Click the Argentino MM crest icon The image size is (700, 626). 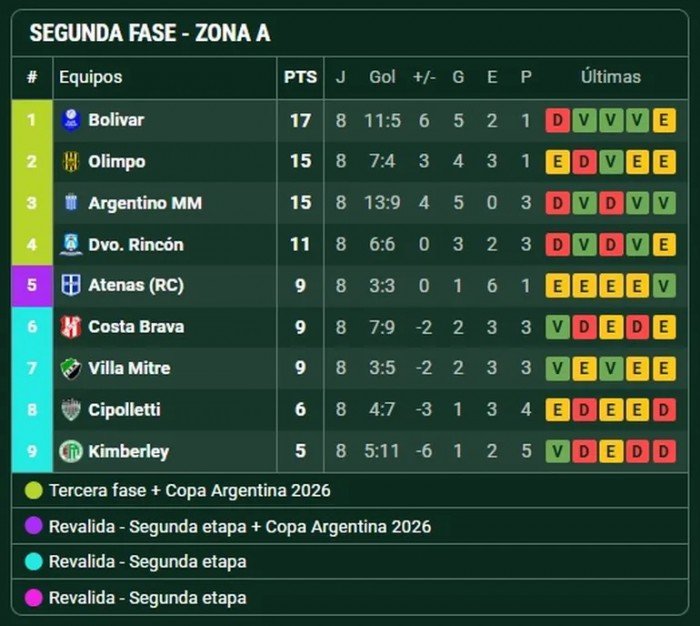(71, 203)
